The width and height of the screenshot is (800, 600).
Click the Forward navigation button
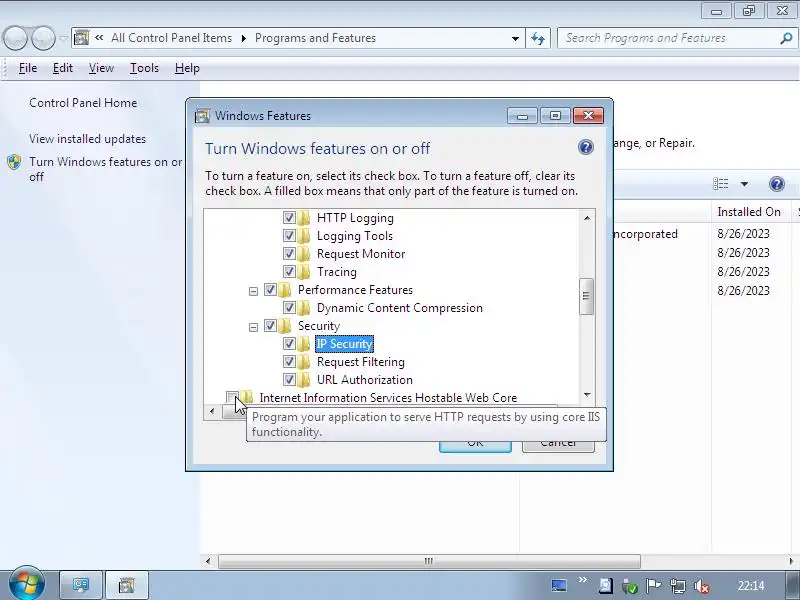coord(43,38)
